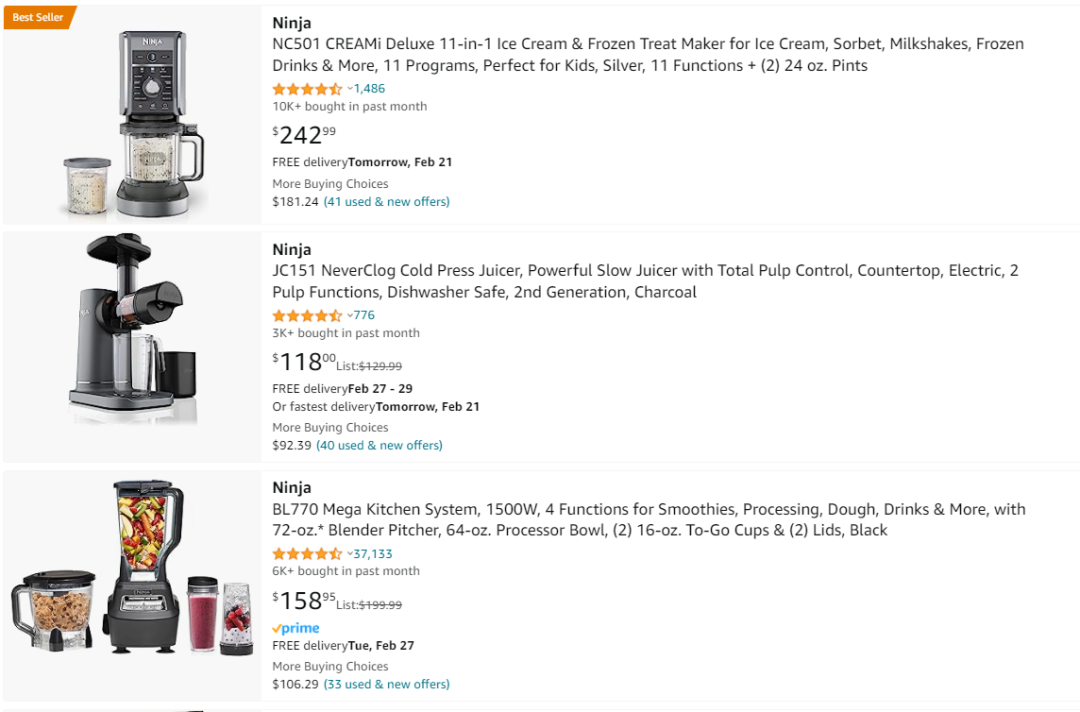The width and height of the screenshot is (1080, 712).
Task: Click the CREAMi star rating icons
Action: 307,89
